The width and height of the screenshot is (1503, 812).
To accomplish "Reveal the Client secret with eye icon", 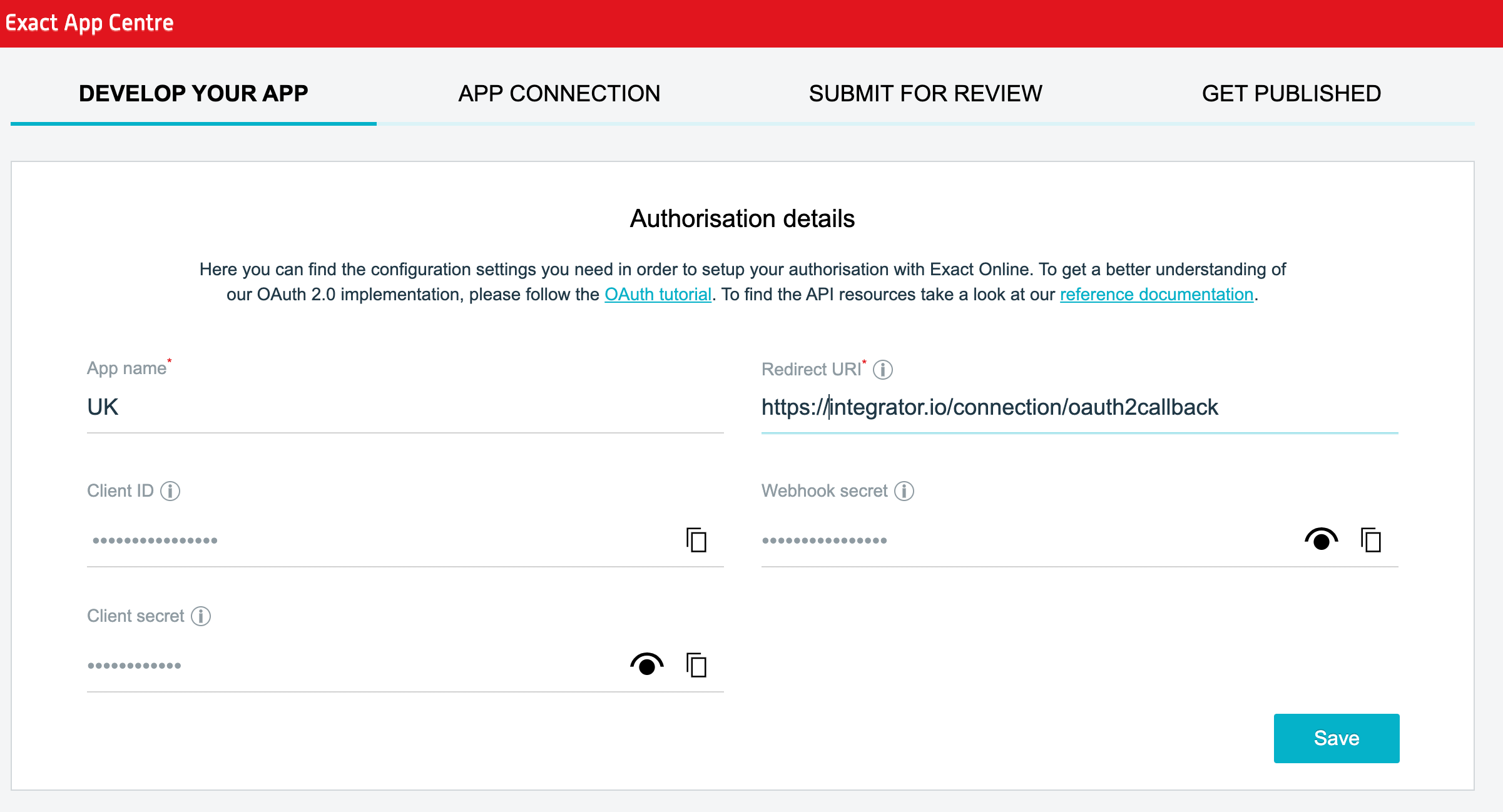I will click(646, 664).
